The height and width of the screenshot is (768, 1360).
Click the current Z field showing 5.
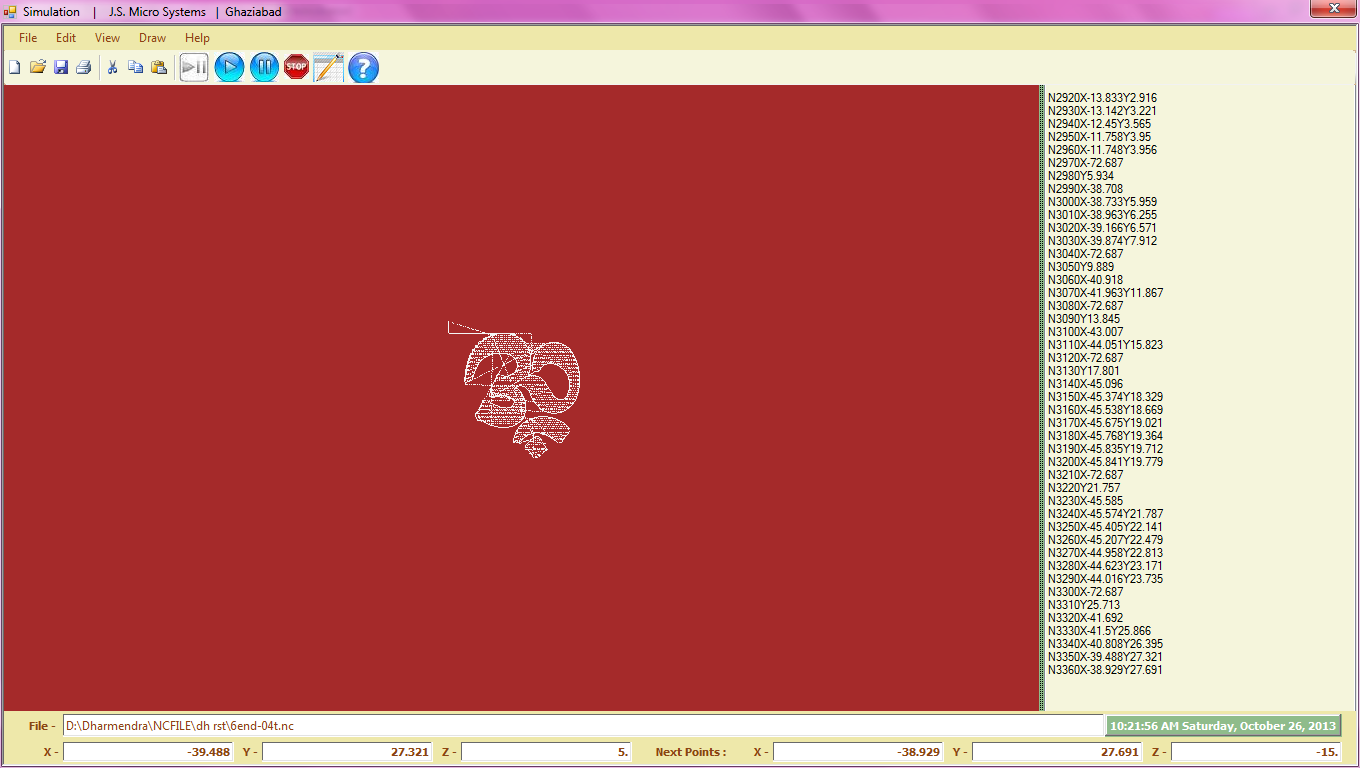(546, 752)
